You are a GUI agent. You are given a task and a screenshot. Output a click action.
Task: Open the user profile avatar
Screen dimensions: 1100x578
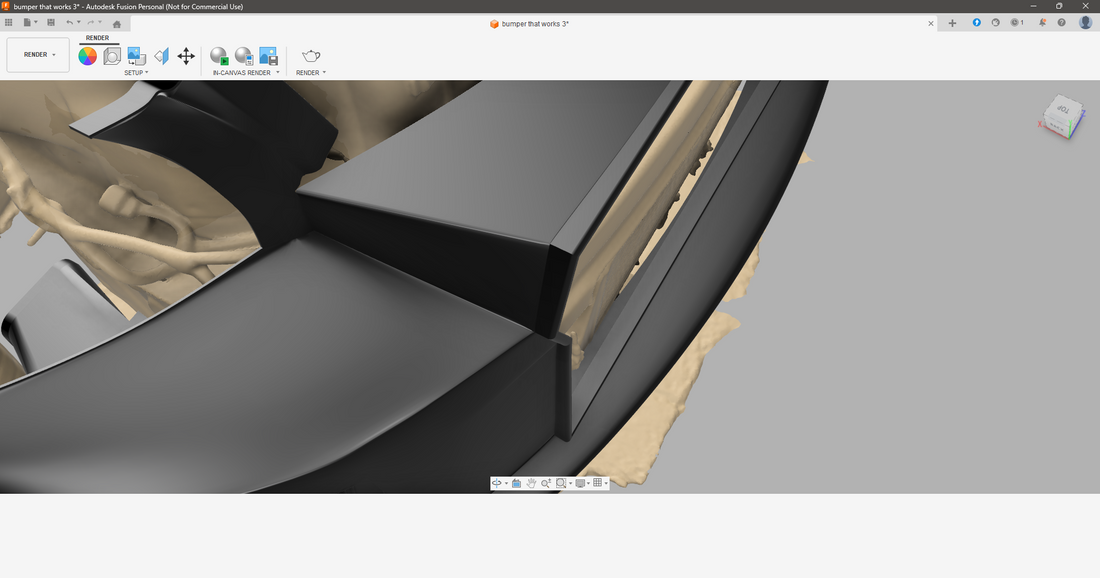(x=1085, y=22)
